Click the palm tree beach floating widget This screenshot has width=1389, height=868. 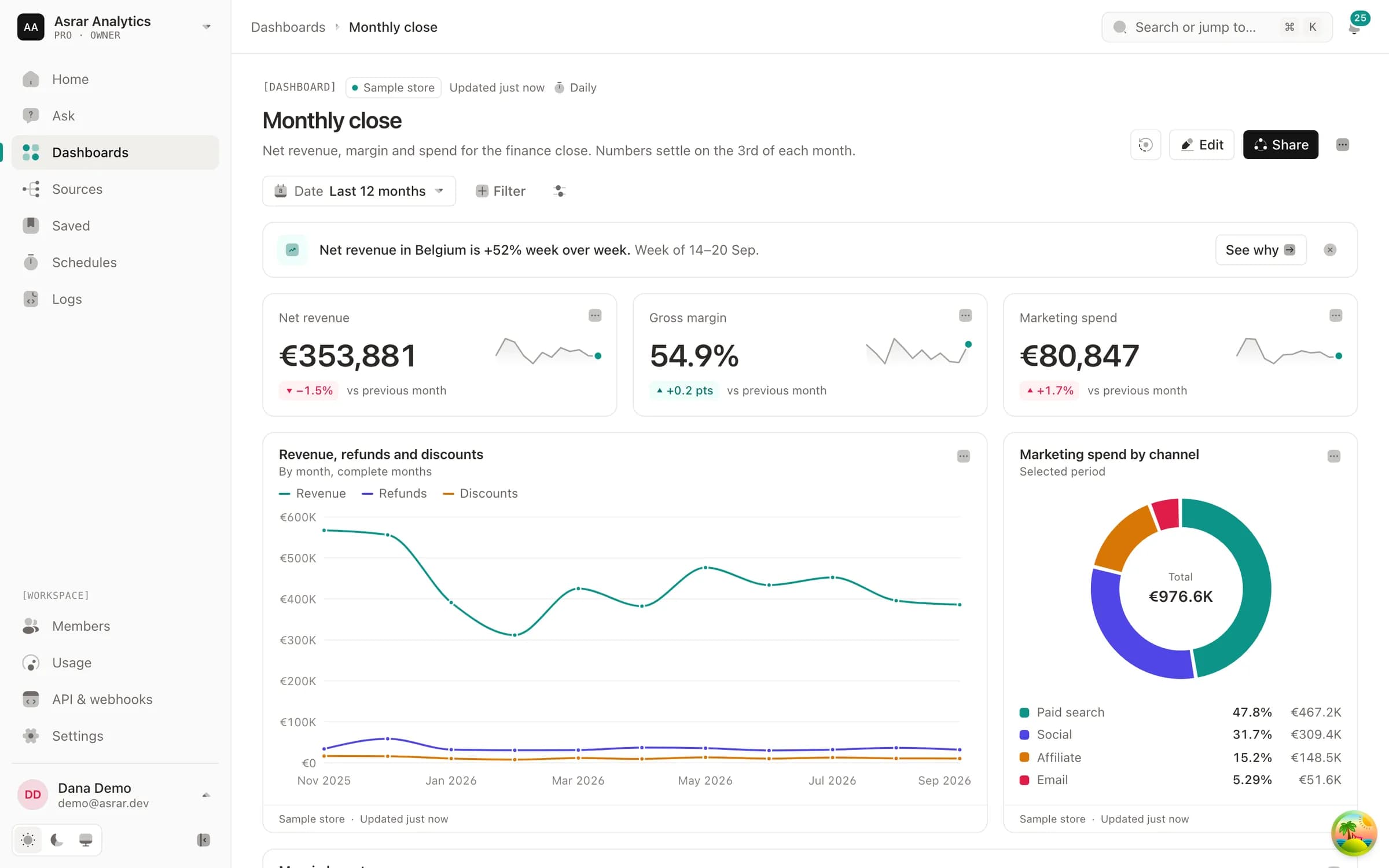pos(1354,833)
